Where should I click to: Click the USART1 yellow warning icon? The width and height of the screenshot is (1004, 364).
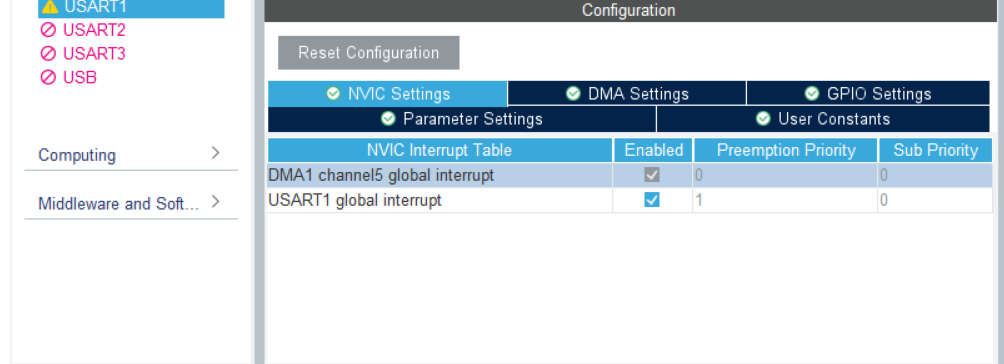point(49,7)
